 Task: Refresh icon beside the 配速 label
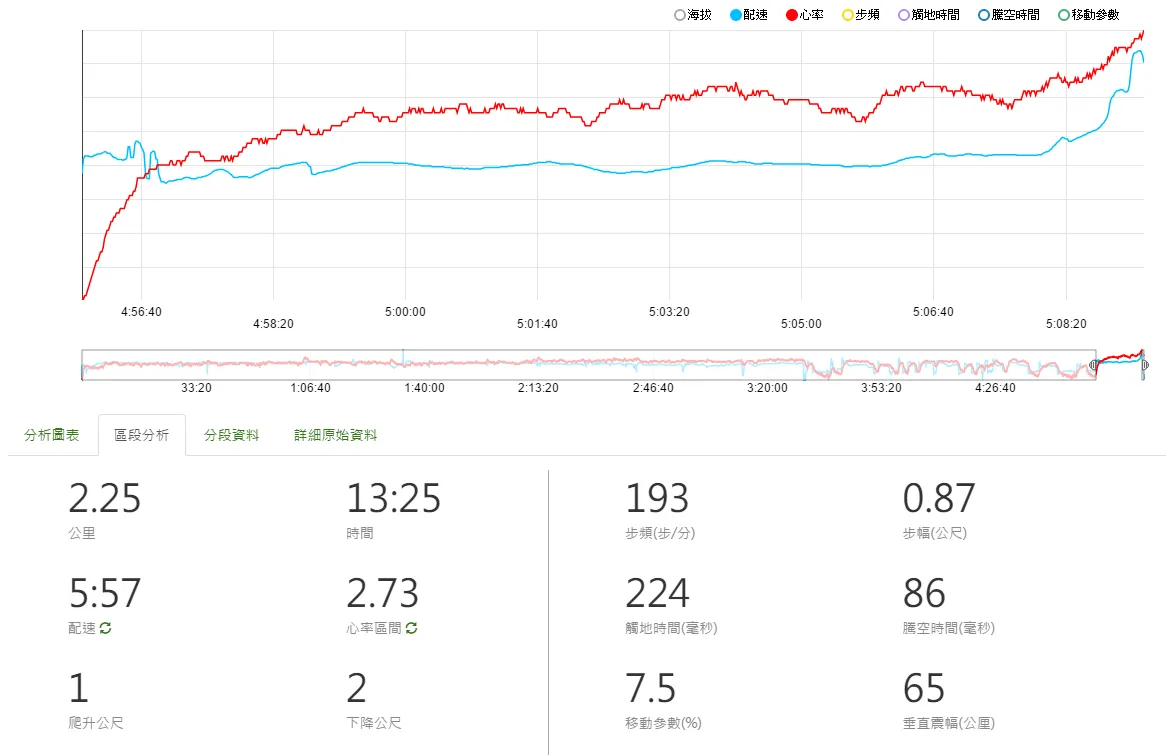(x=106, y=628)
